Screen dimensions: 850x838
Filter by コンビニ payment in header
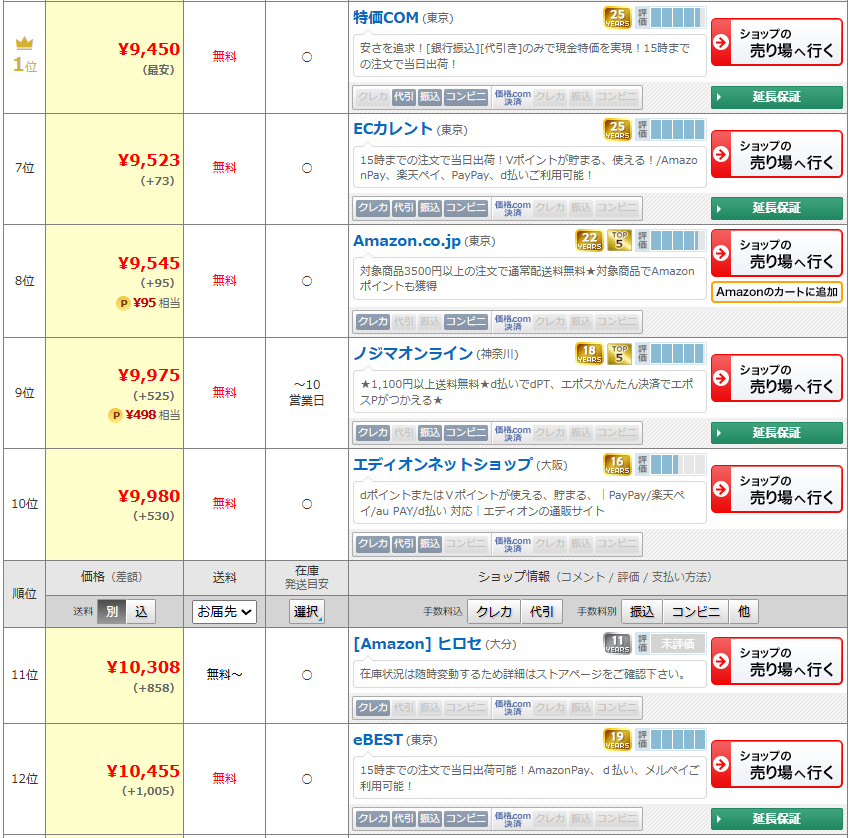coord(696,611)
